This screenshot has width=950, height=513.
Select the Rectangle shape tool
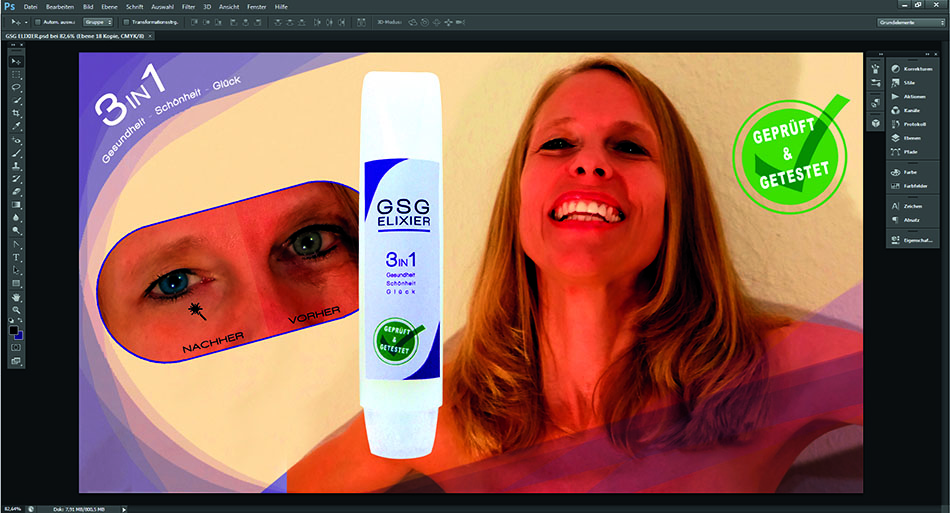point(16,283)
